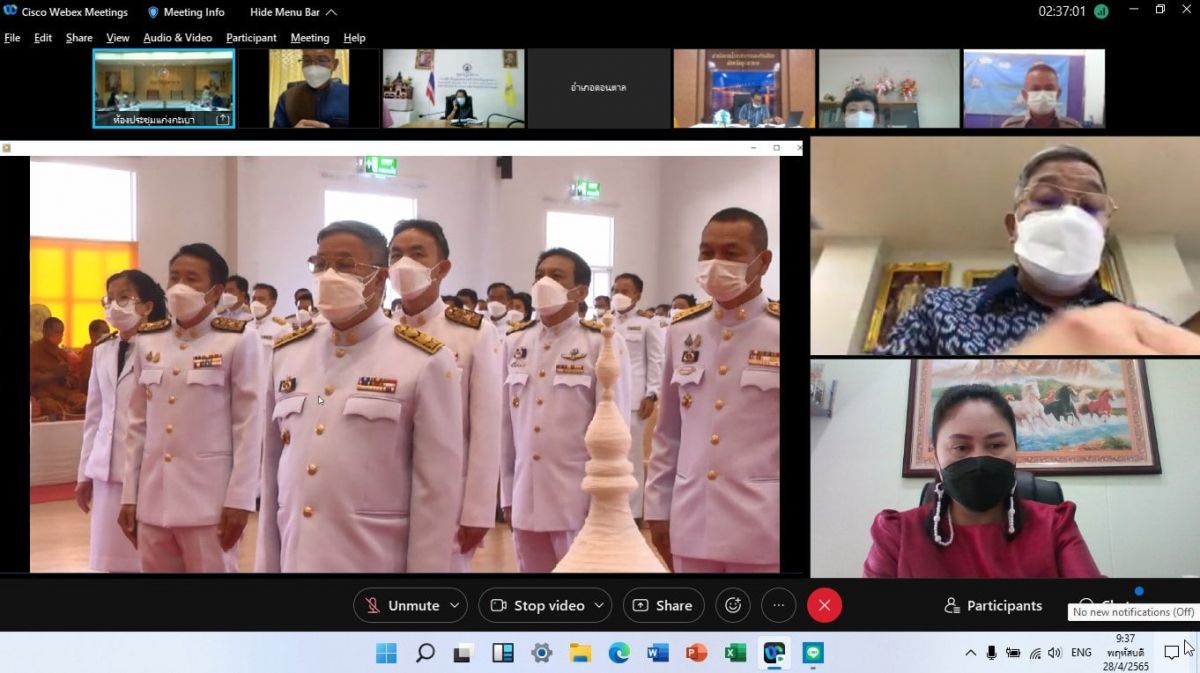1200x673 pixels.
Task: Click the Webex icon in the taskbar
Action: [x=774, y=653]
